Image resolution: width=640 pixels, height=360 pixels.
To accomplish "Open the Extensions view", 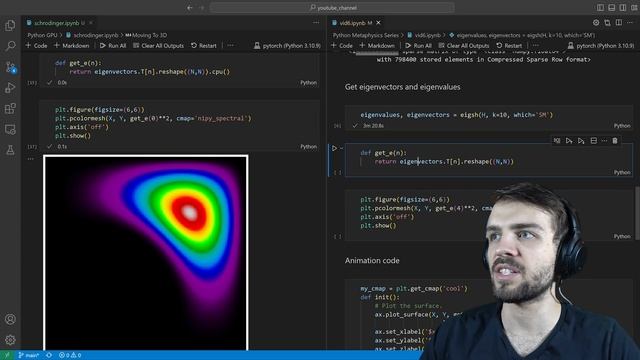I will click(10, 109).
